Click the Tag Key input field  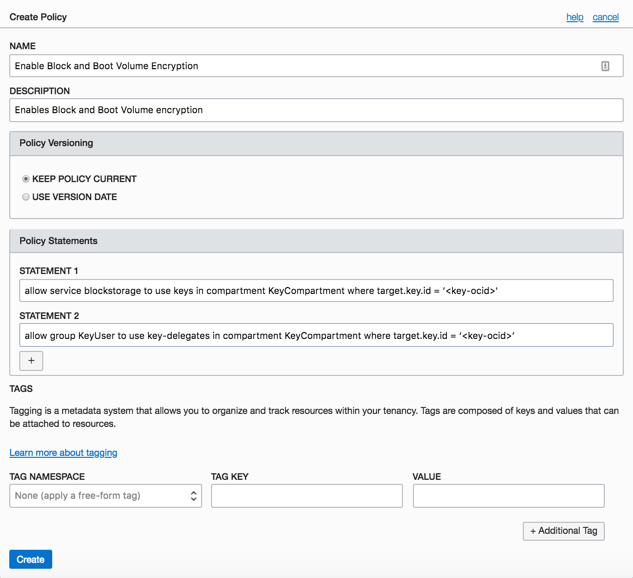[306, 496]
